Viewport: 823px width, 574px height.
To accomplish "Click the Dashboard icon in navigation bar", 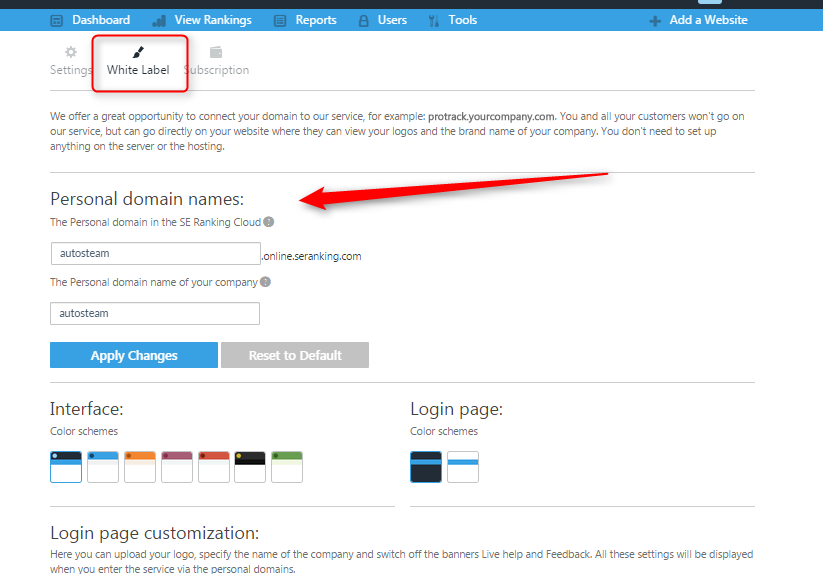I will (x=56, y=20).
